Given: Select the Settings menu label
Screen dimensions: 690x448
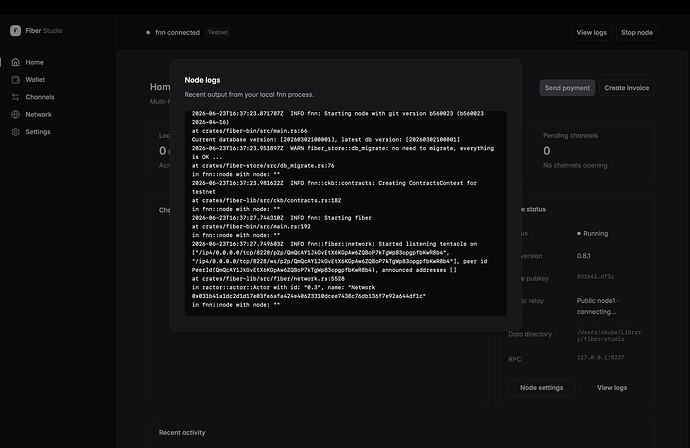Looking at the screenshot, I should click(x=38, y=132).
